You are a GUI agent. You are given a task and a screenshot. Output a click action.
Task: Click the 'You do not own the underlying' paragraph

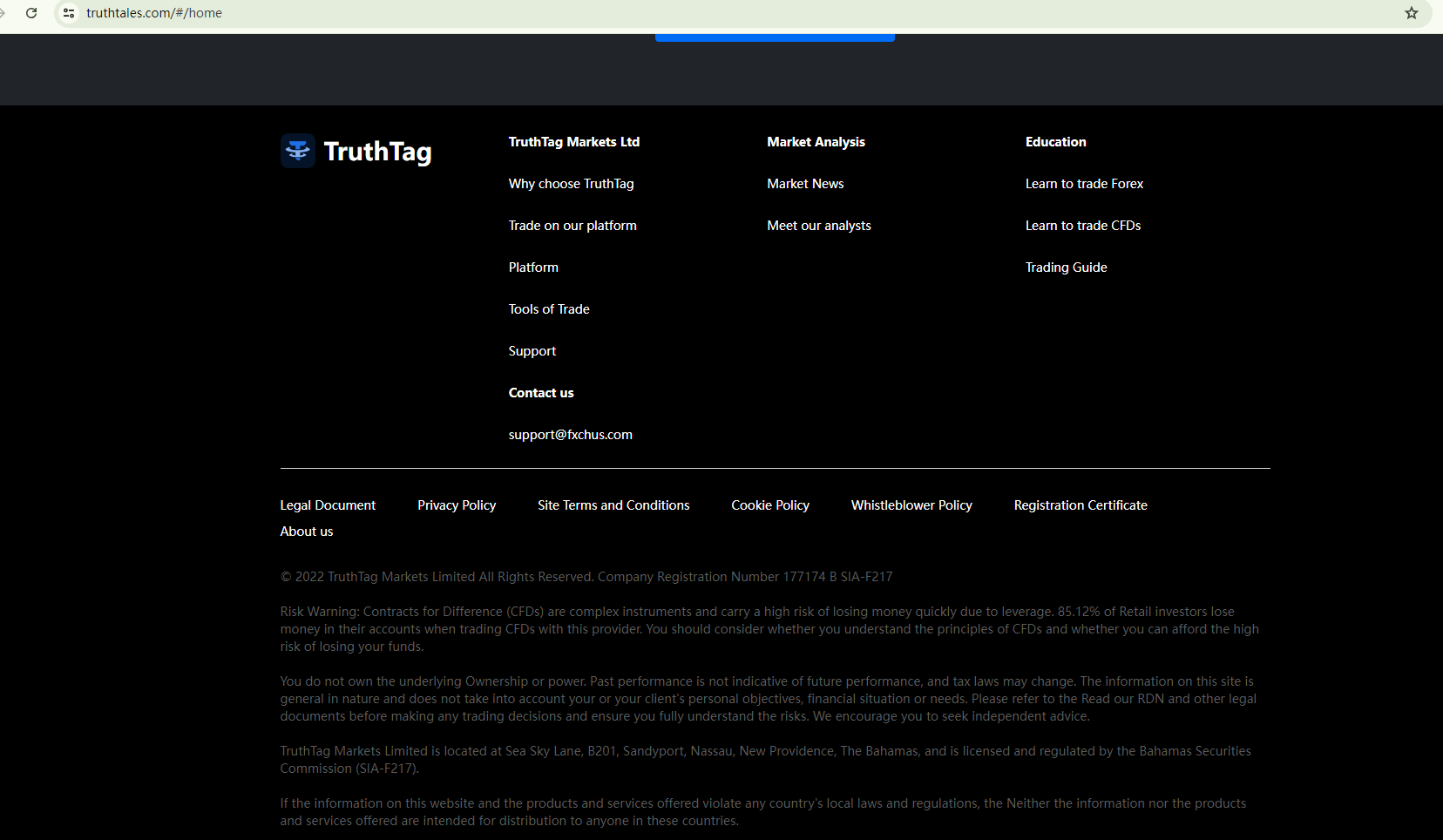click(x=769, y=699)
